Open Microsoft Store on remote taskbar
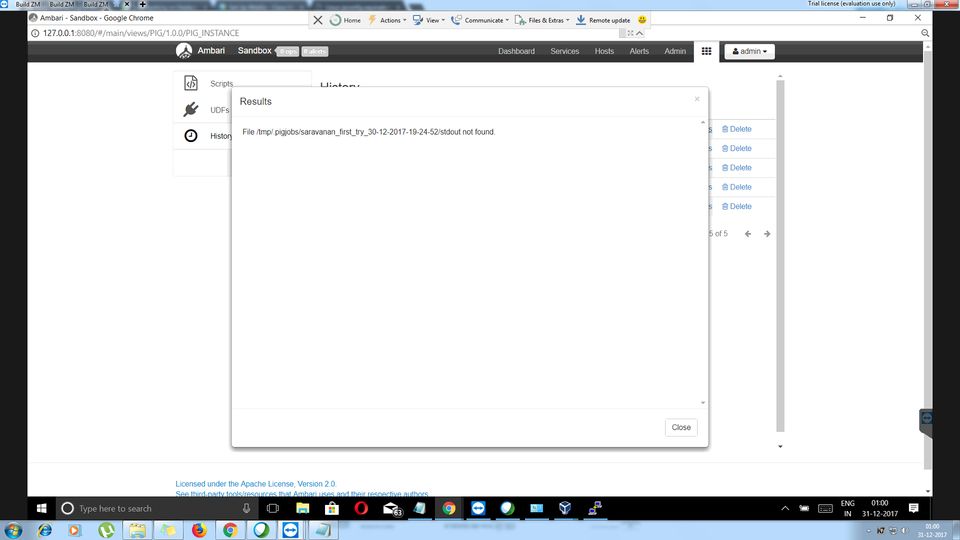 332,508
